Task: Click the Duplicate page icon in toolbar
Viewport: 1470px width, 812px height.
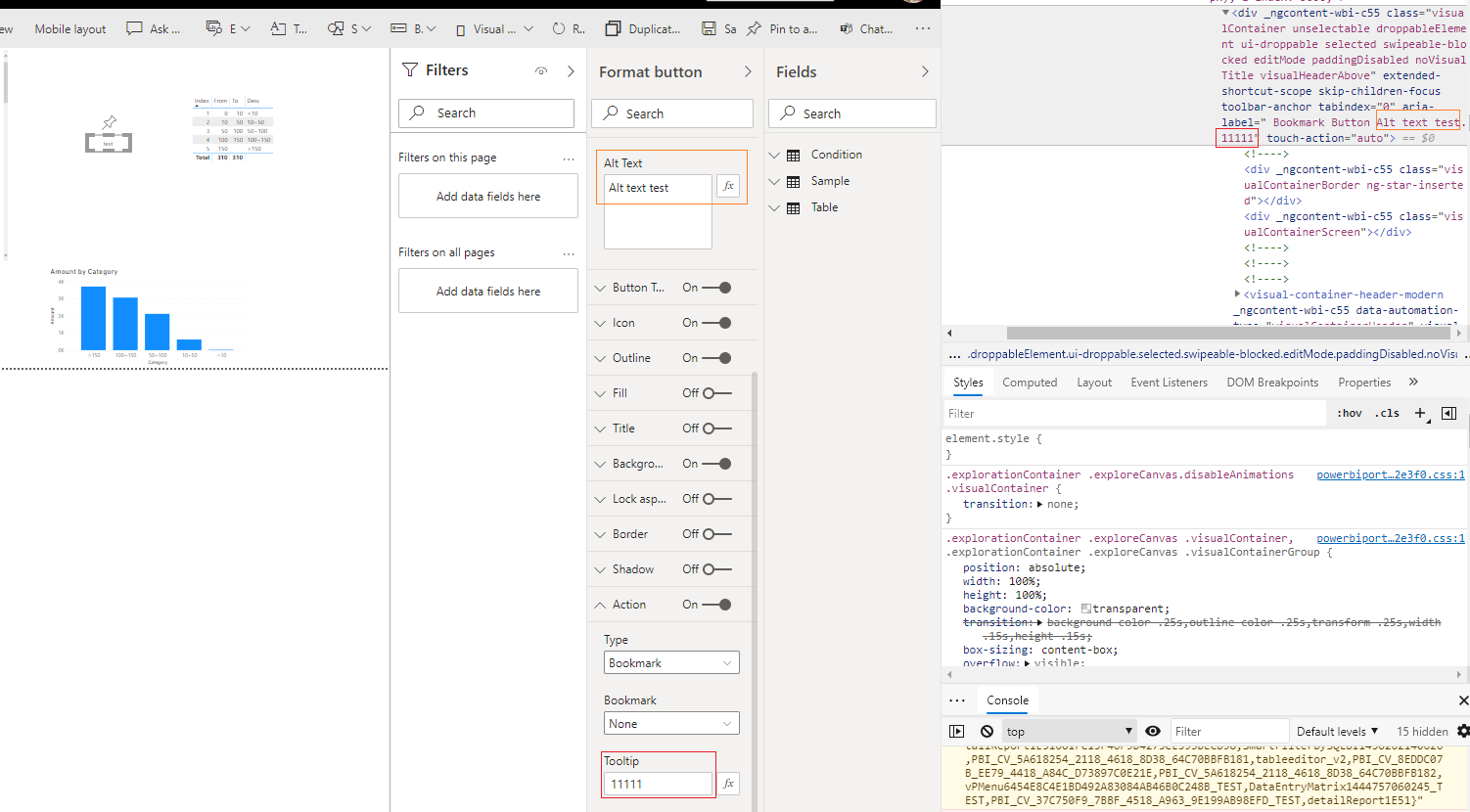Action: [613, 28]
